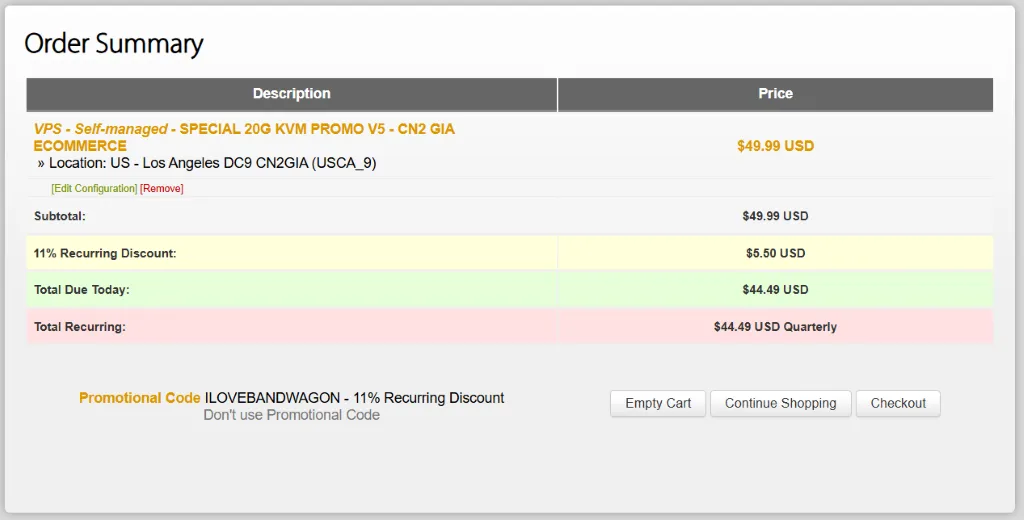The image size is (1024, 520).
Task: Select Don't use Promotional Code
Action: (291, 415)
